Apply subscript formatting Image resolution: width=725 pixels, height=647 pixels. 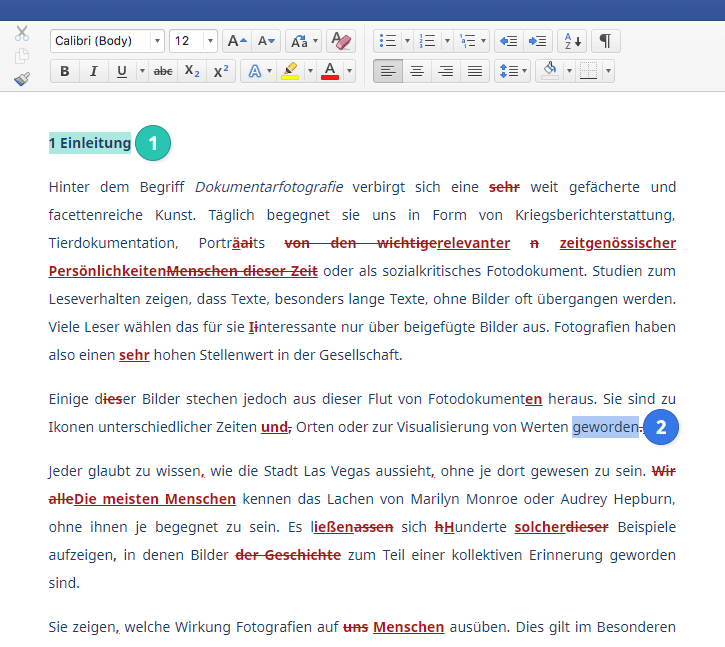coord(192,71)
